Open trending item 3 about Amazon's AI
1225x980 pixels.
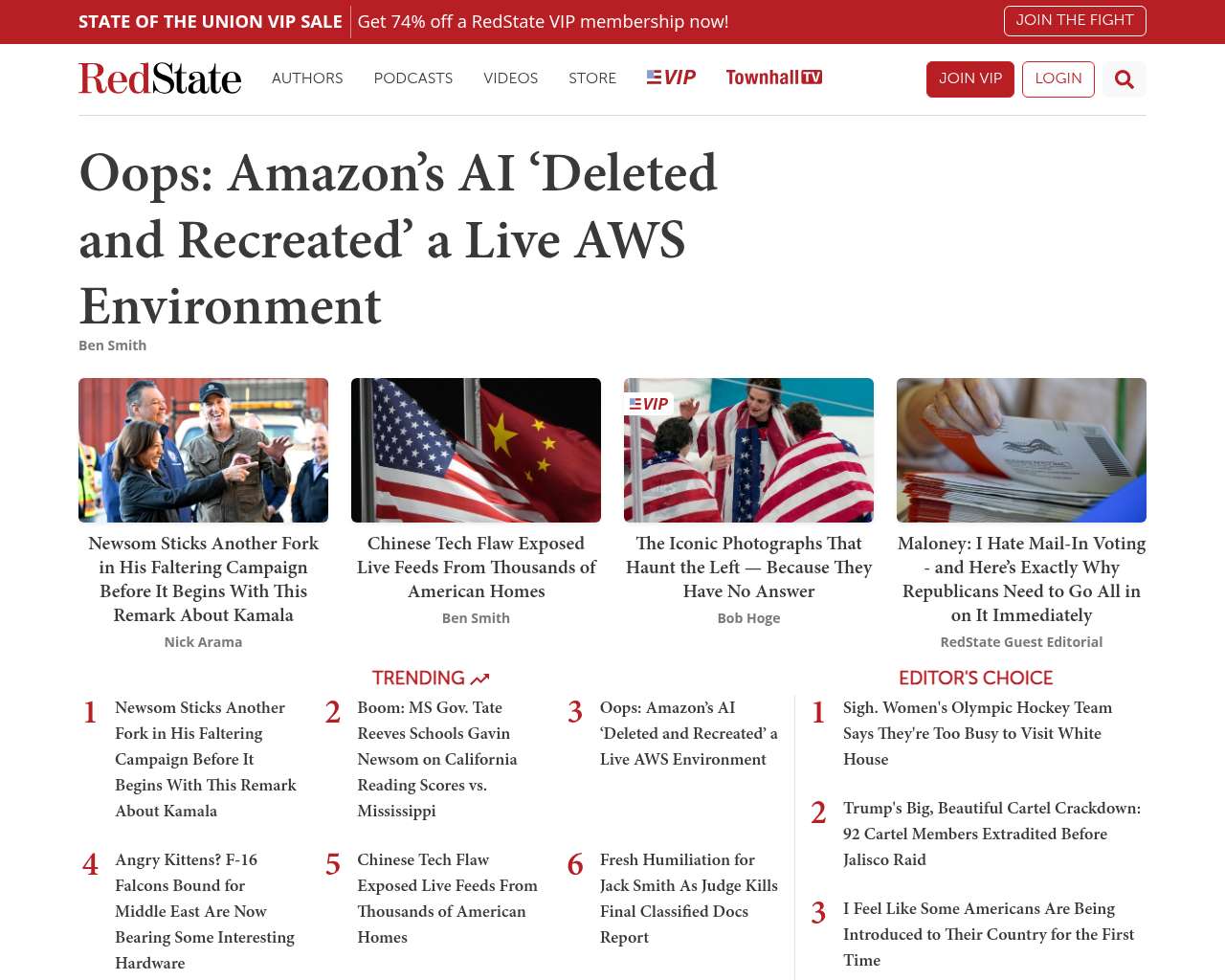point(689,733)
